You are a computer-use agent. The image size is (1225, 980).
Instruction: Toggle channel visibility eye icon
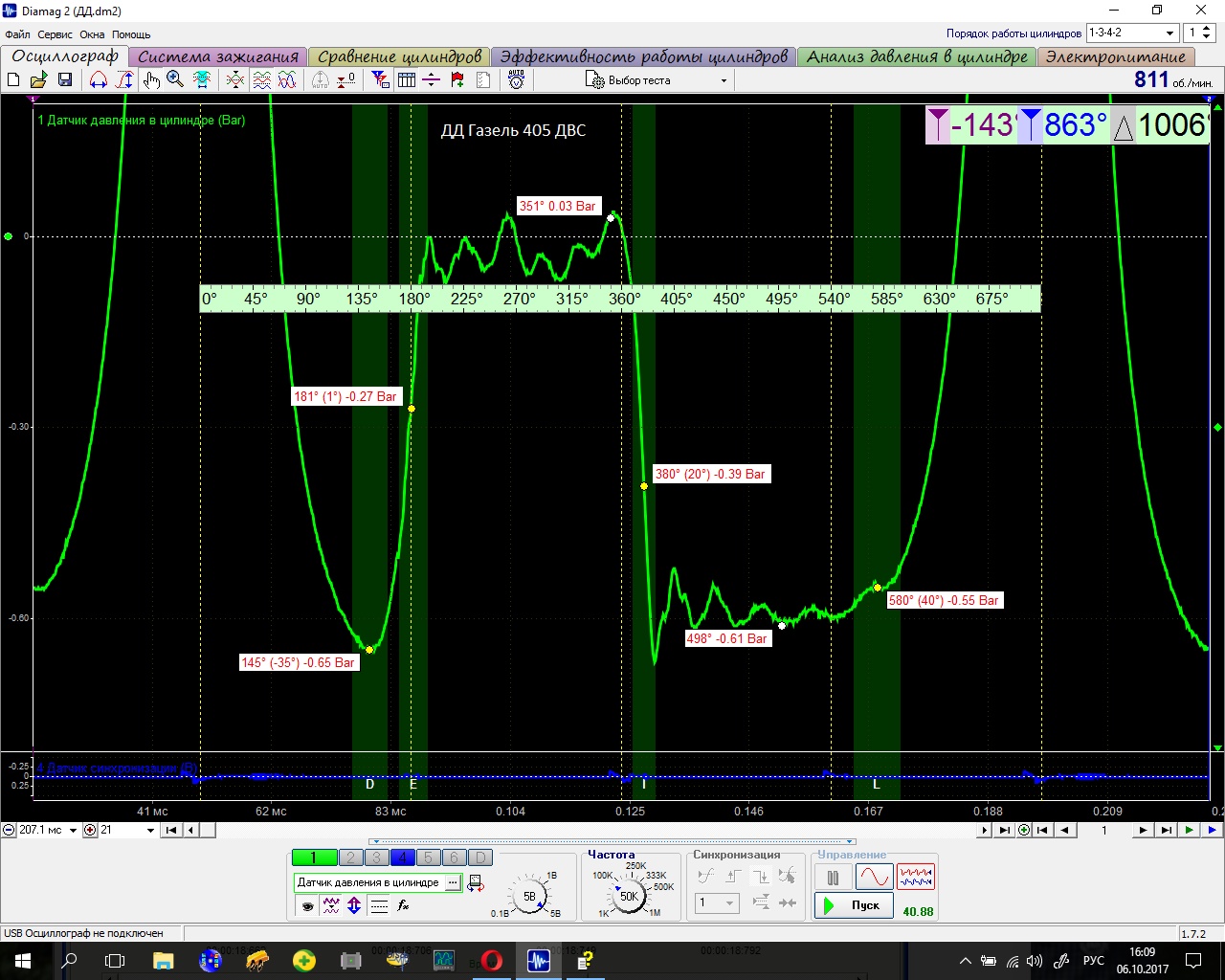click(x=306, y=905)
